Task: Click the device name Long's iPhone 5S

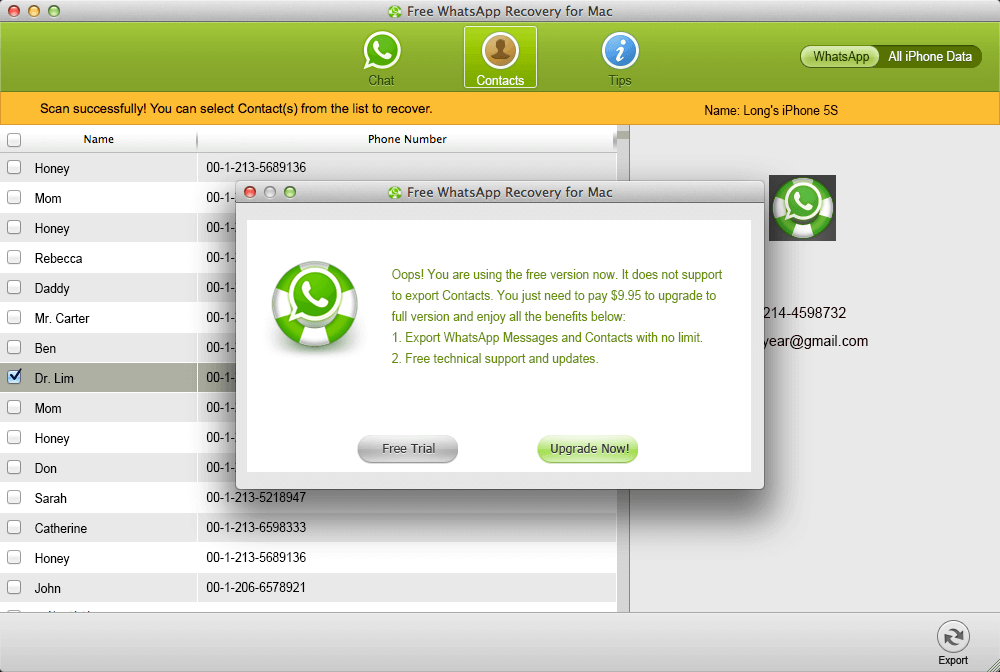Action: point(790,110)
